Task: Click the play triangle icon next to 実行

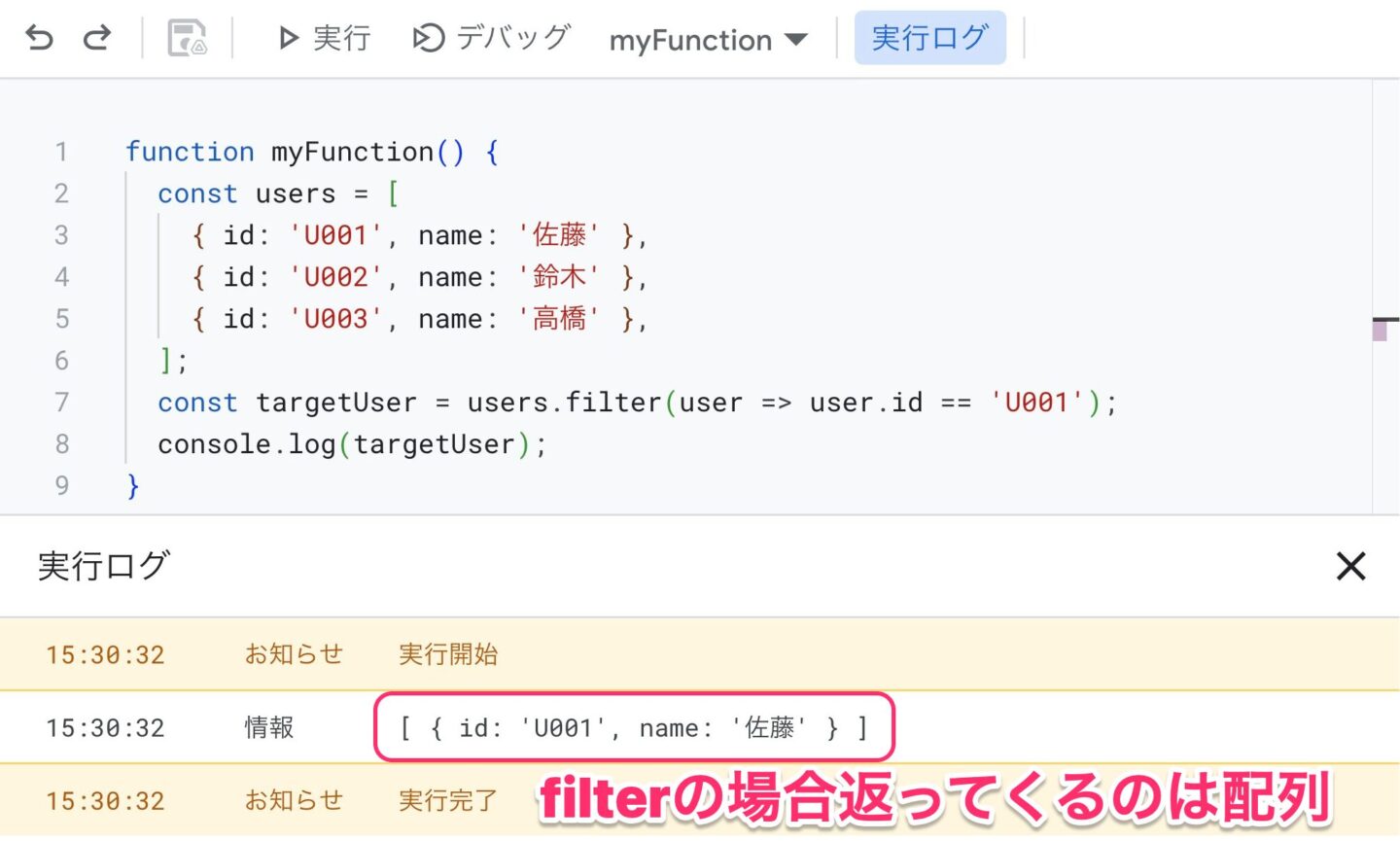Action: tap(289, 39)
